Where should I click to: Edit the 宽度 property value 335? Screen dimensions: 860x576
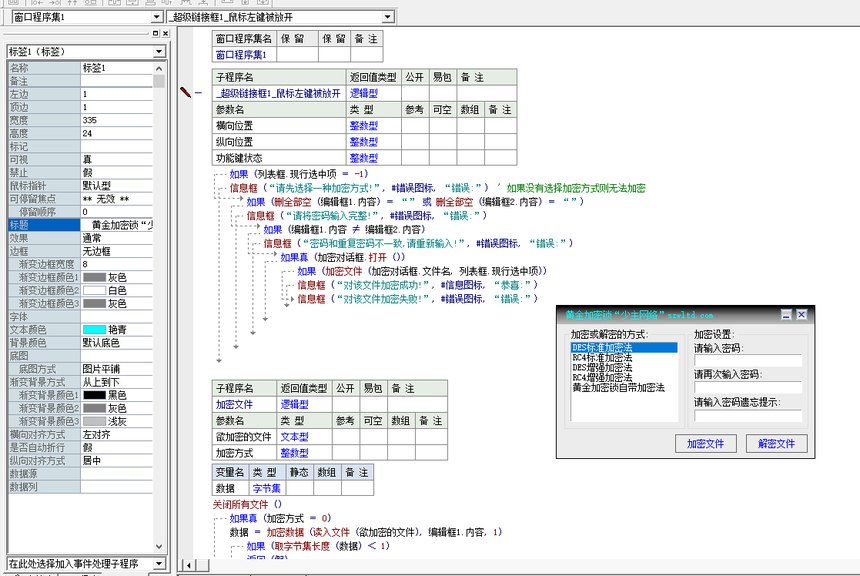point(117,120)
